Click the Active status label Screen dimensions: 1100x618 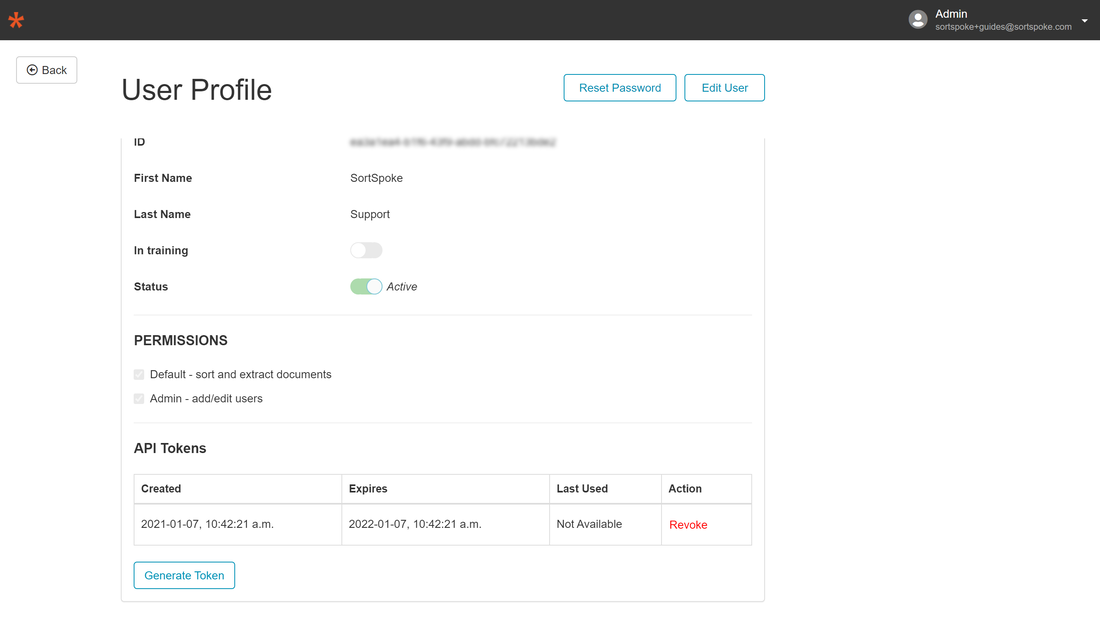(x=402, y=287)
